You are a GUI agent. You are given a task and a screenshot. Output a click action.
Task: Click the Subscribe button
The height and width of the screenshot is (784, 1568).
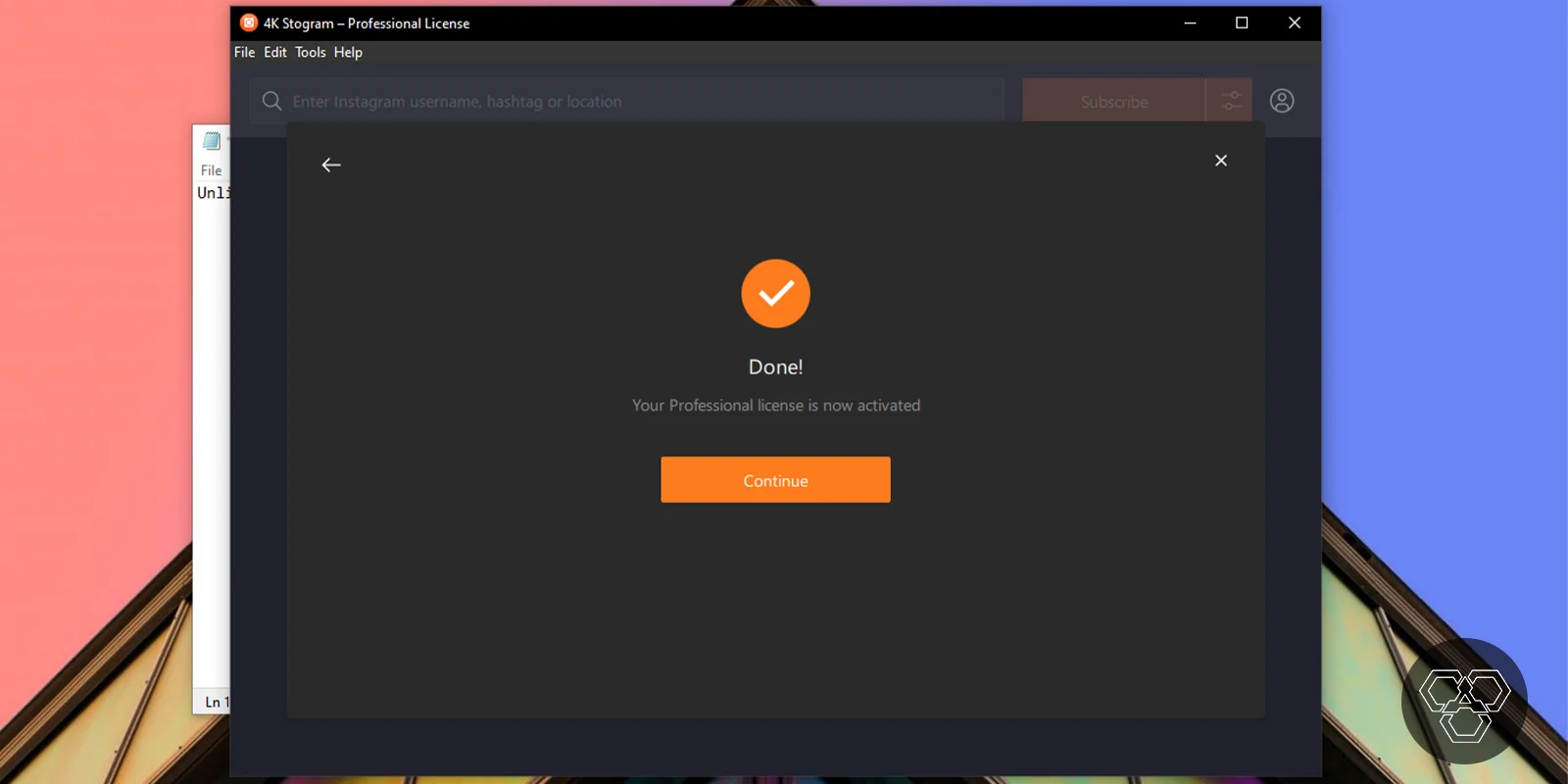pos(1114,101)
